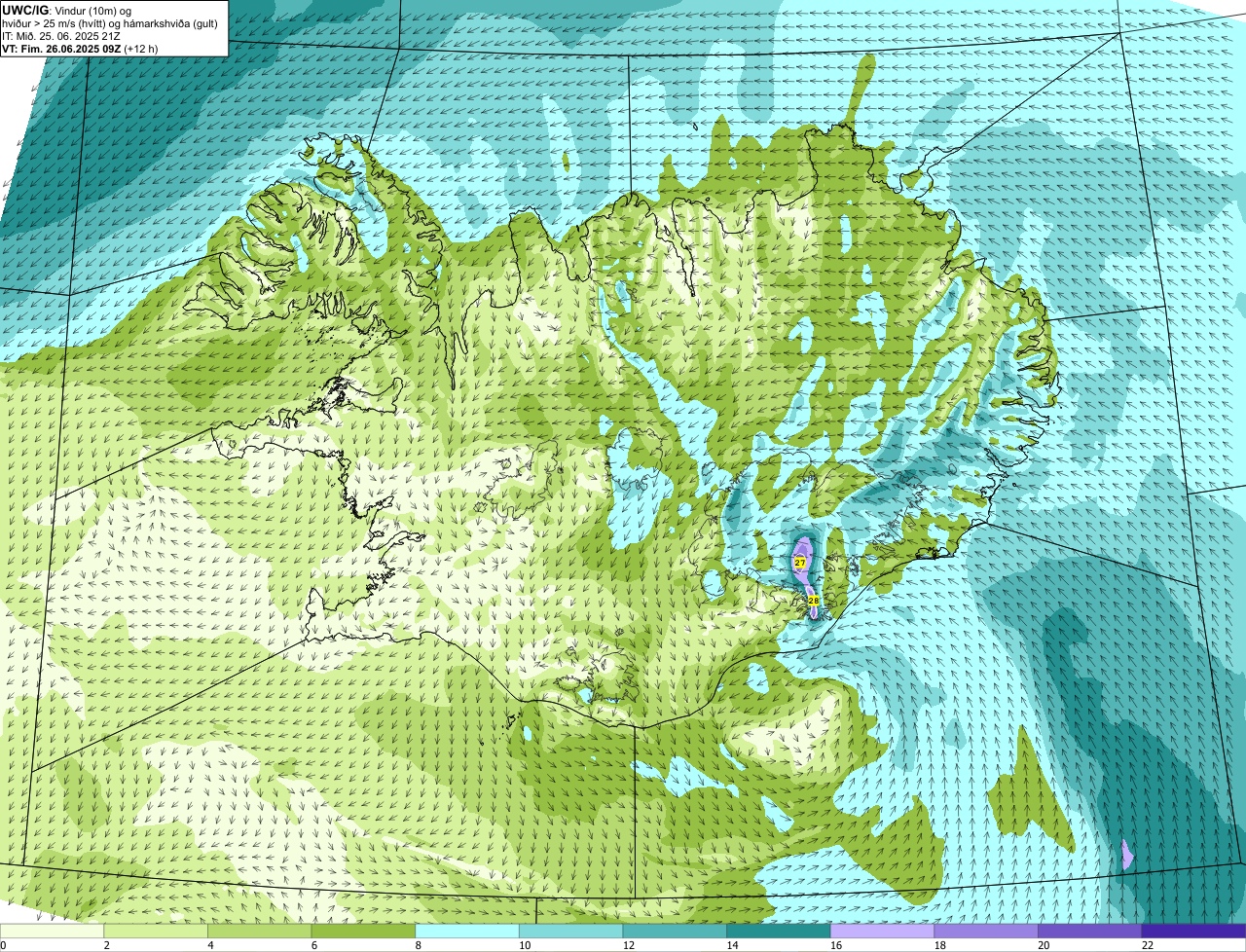
Task: Click the small purple wind patch at the southeast sea
Action: point(1127,855)
